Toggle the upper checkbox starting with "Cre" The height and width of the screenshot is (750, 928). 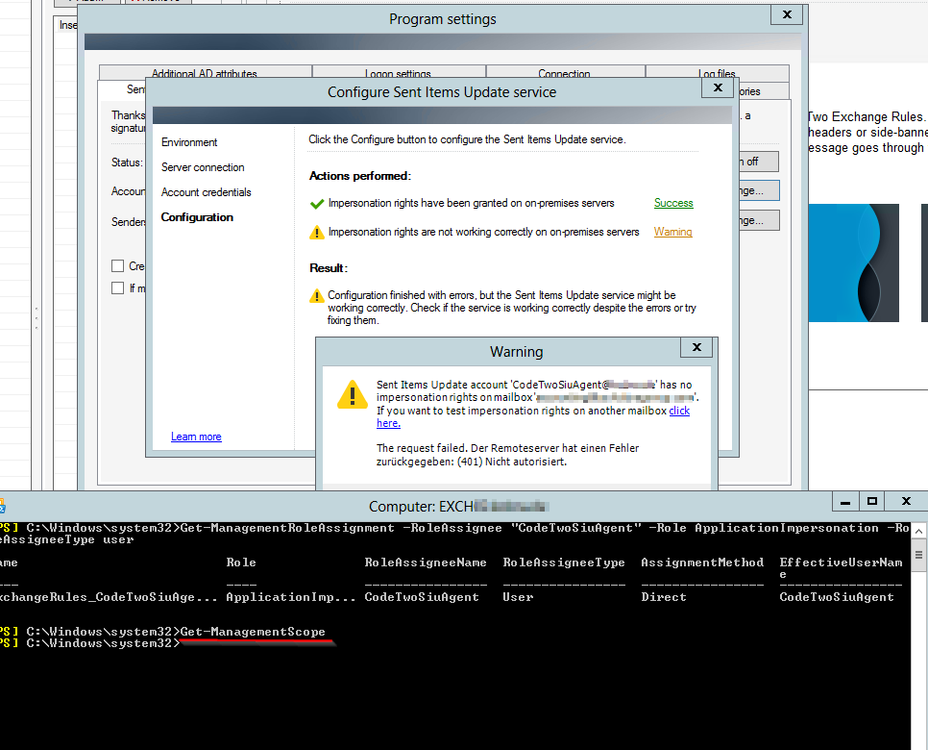118,266
